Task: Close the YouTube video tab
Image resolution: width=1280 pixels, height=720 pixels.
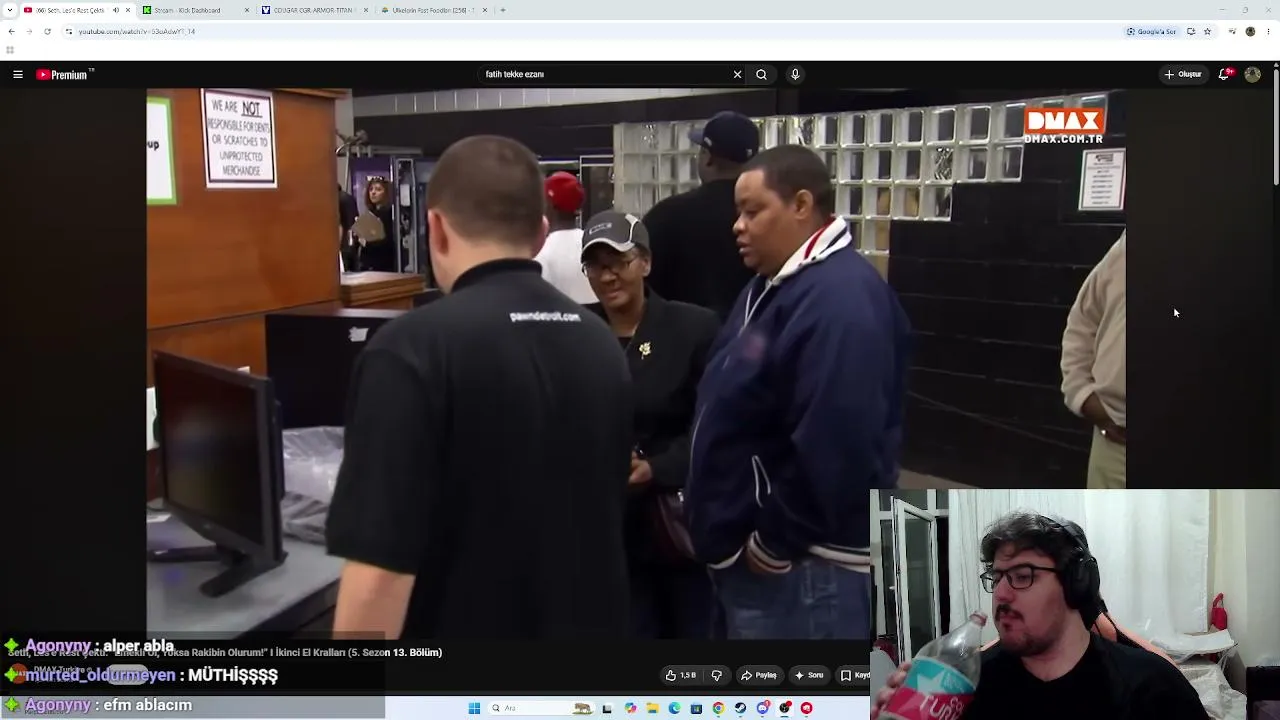Action: pyautogui.click(x=128, y=10)
